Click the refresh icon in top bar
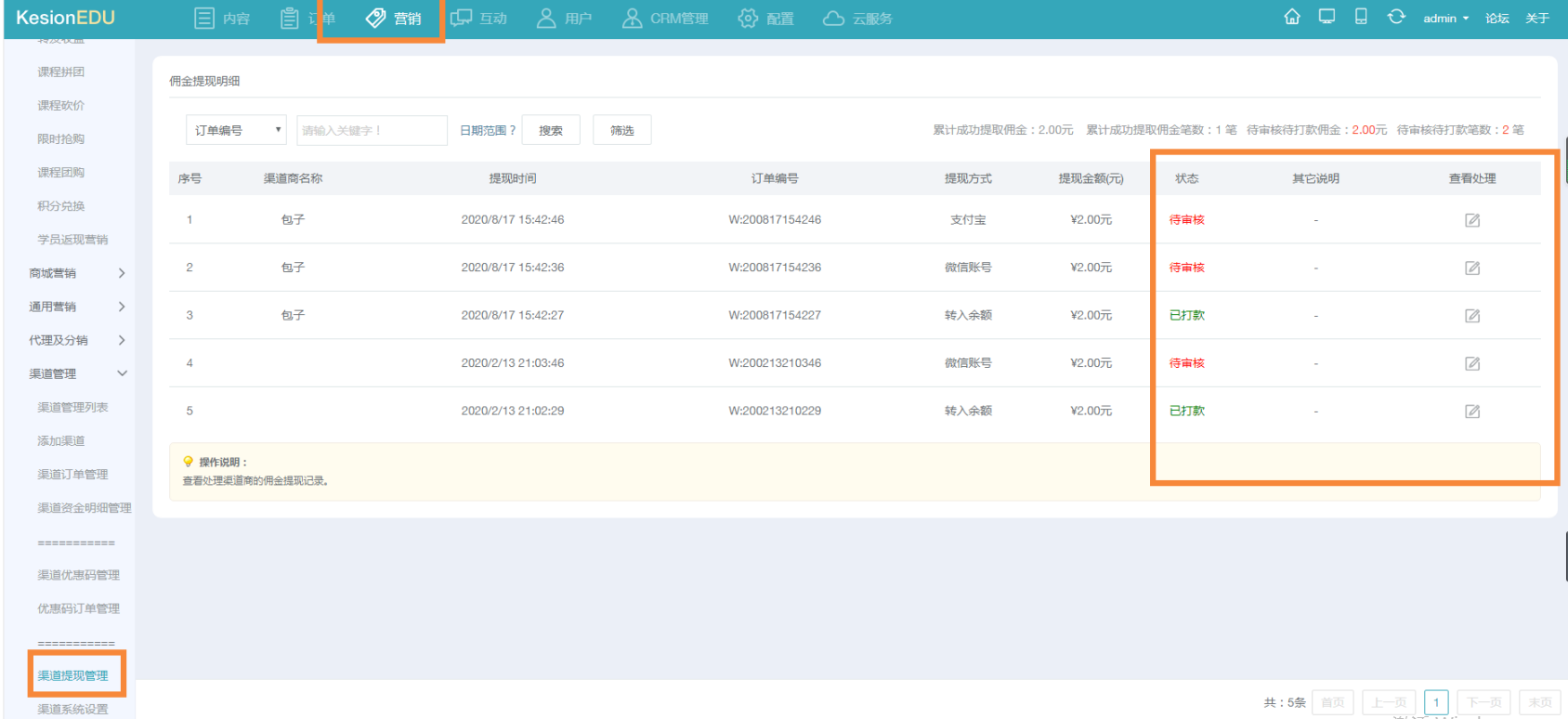The width and height of the screenshot is (1568, 719). (x=1396, y=17)
